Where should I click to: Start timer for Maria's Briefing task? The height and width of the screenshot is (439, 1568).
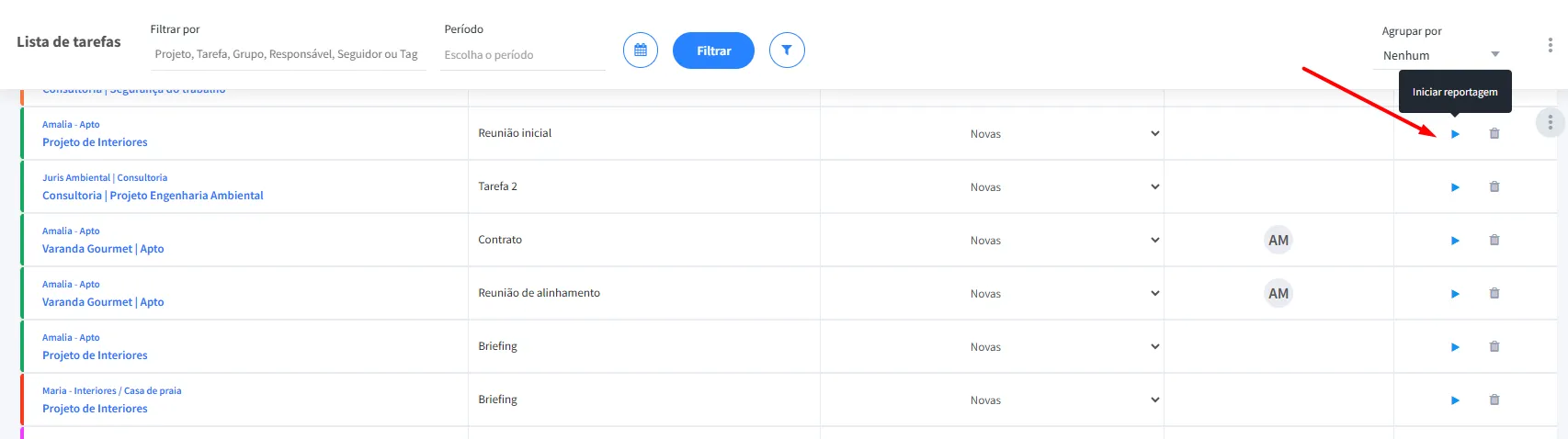point(1455,400)
